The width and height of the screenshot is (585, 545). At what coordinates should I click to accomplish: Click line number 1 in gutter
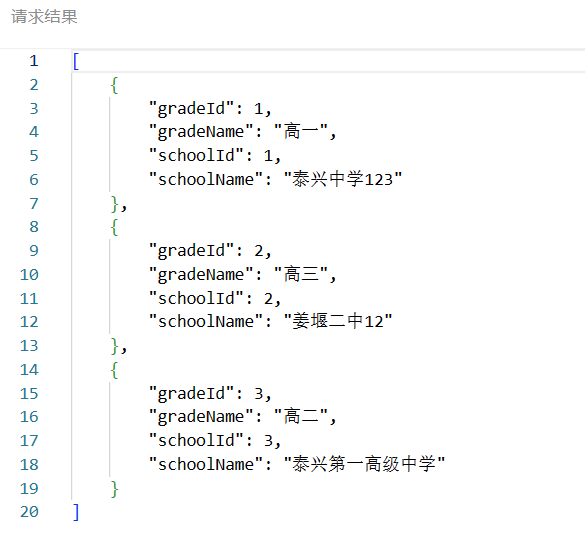(x=34, y=61)
